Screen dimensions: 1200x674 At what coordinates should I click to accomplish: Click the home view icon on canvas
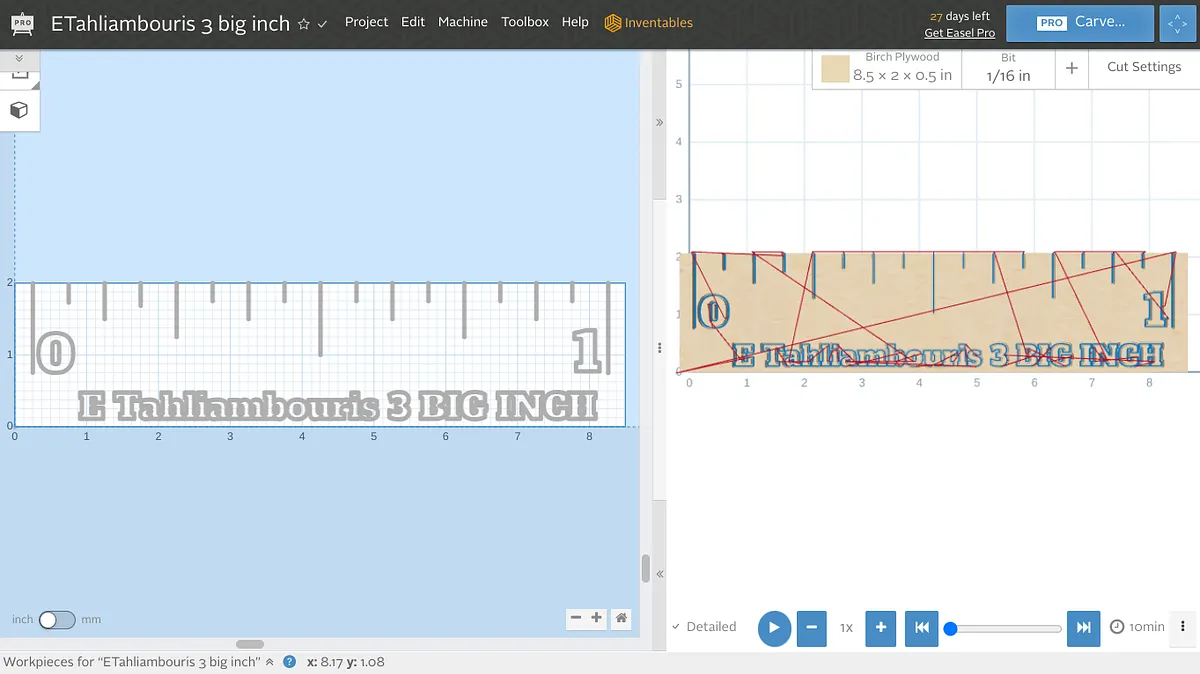tap(621, 618)
